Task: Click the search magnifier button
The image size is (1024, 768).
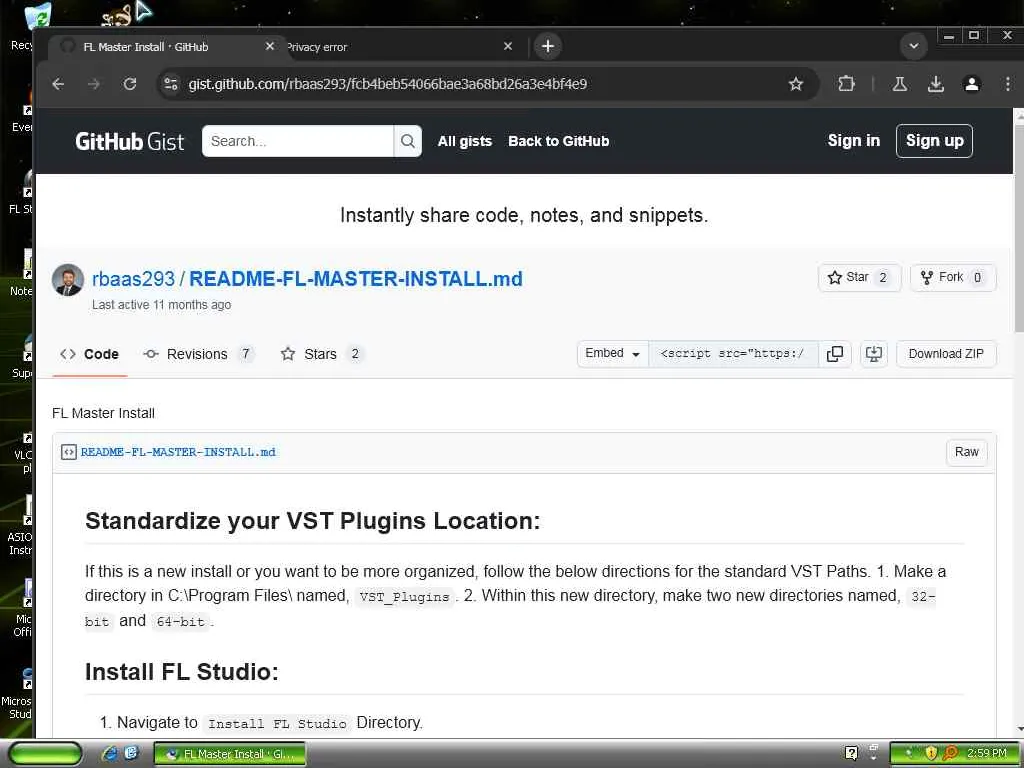Action: pos(408,141)
